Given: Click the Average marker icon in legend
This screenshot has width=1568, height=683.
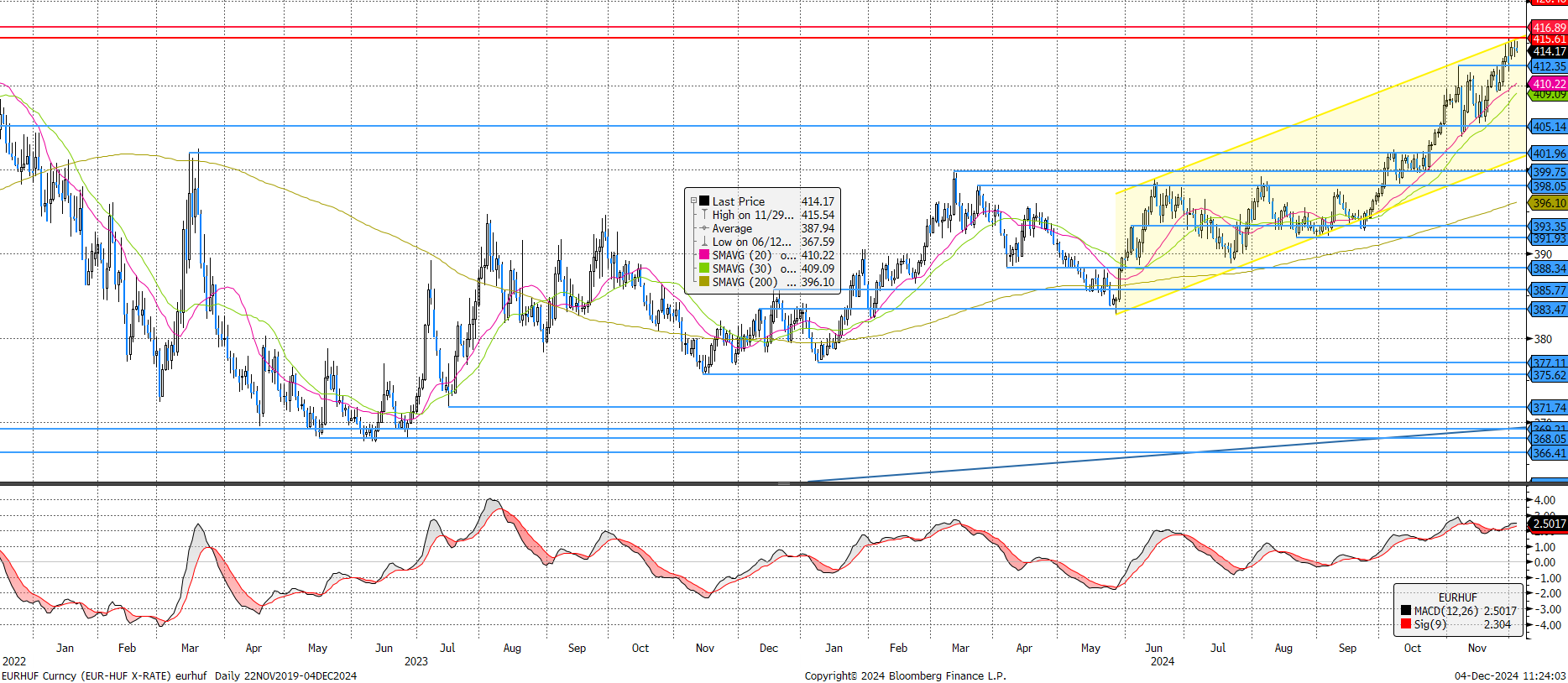Looking at the screenshot, I should [x=704, y=228].
